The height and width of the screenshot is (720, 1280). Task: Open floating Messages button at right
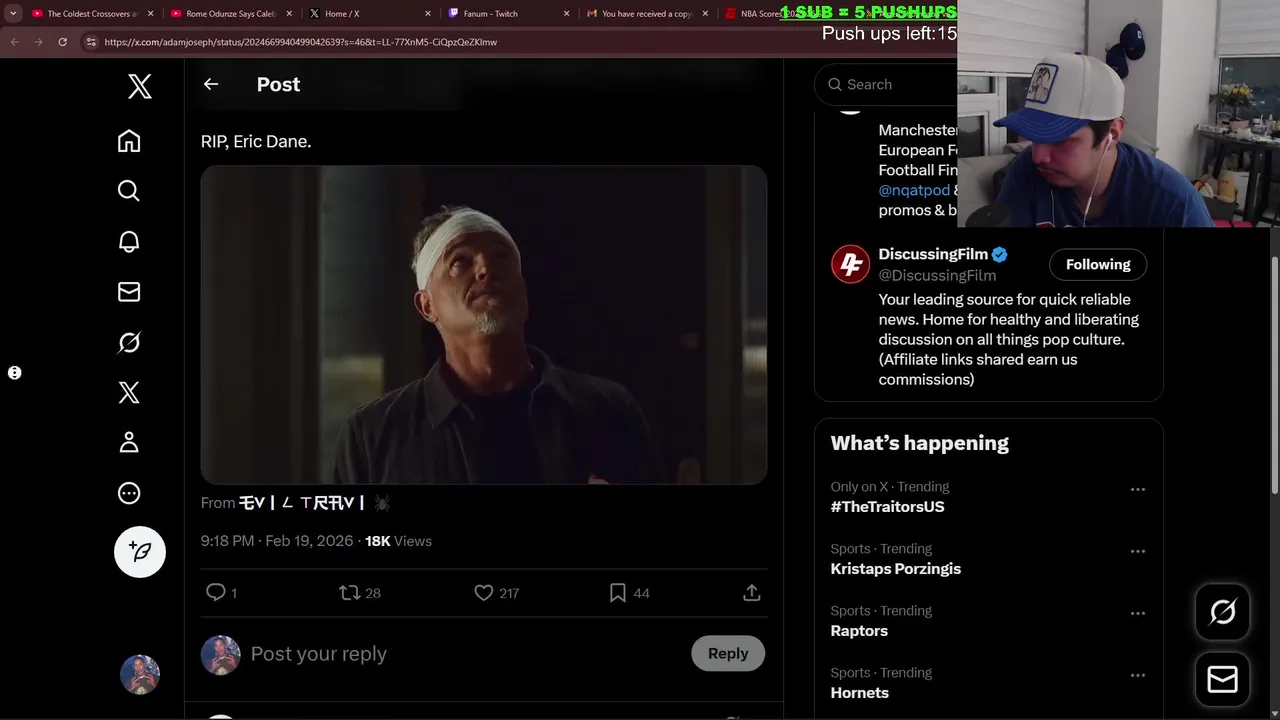[x=1223, y=680]
